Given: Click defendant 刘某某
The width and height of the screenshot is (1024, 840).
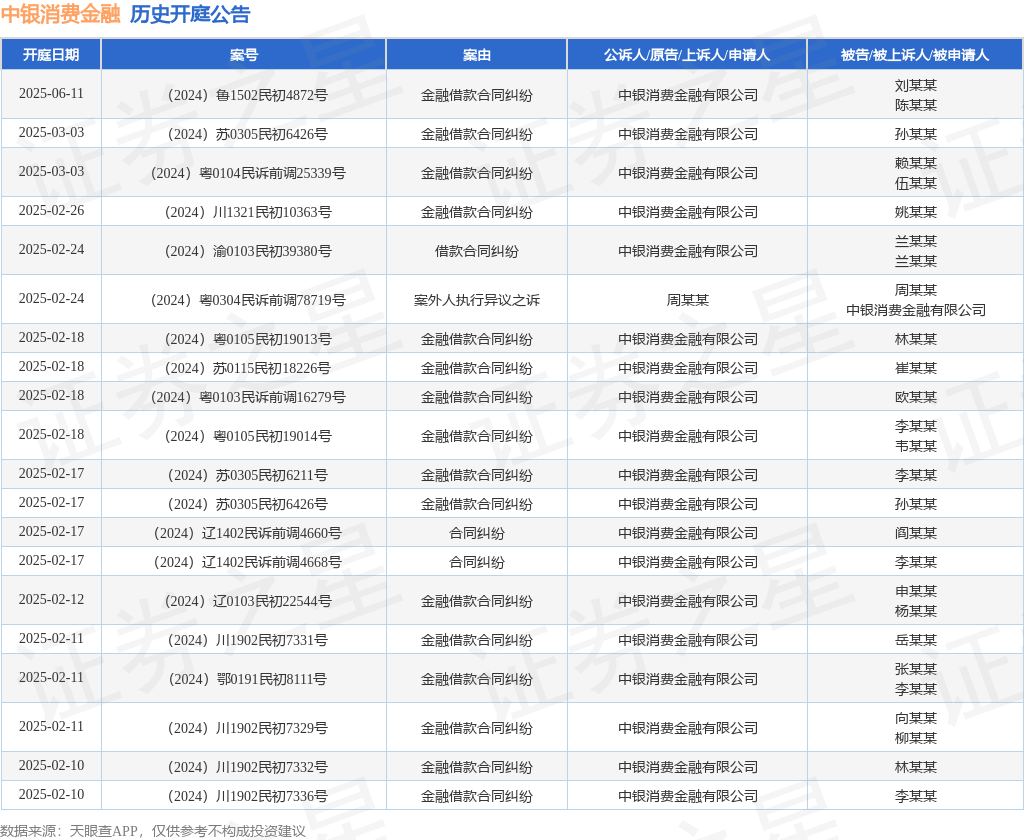Looking at the screenshot, I should [x=916, y=86].
